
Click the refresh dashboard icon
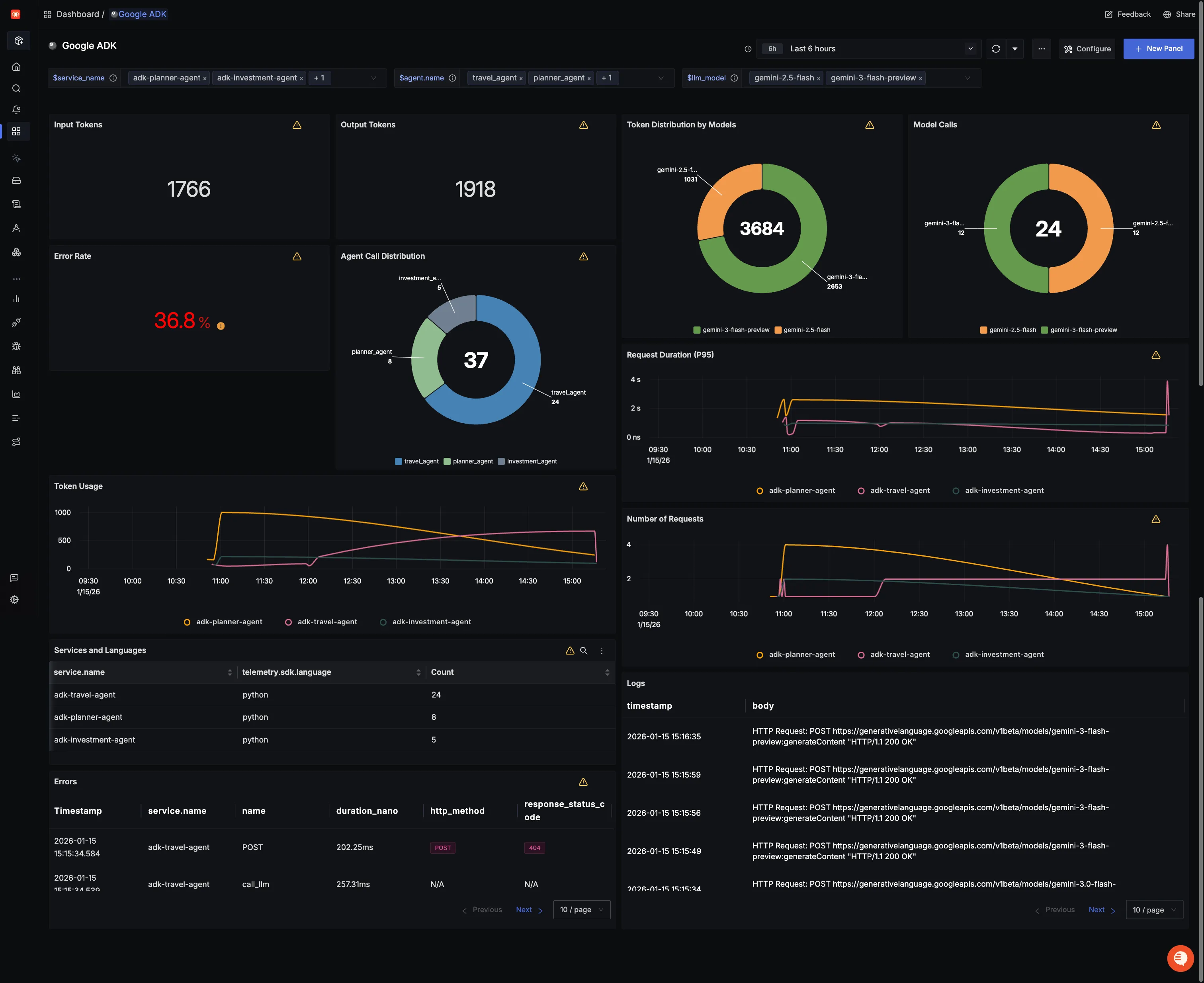(996, 49)
